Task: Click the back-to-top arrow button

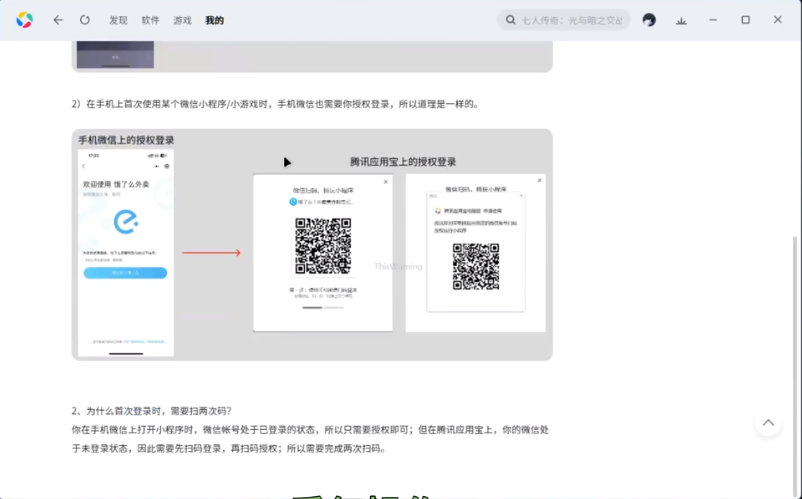Action: (768, 423)
